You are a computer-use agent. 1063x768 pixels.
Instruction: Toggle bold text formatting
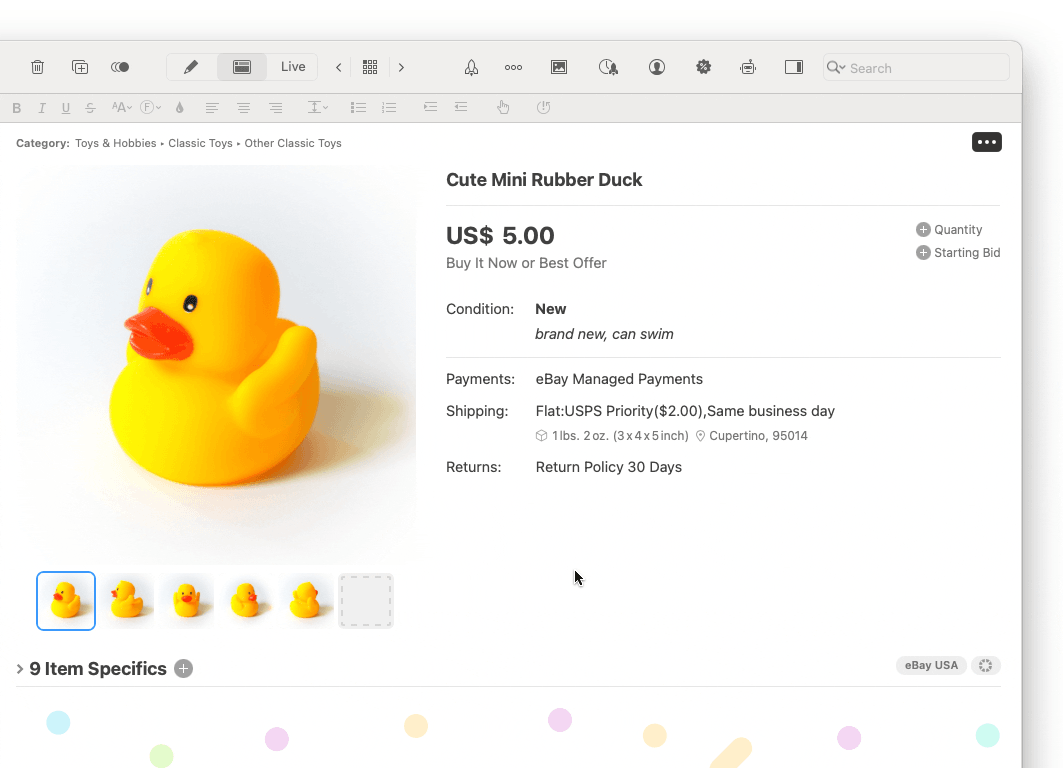pyautogui.click(x=16, y=108)
